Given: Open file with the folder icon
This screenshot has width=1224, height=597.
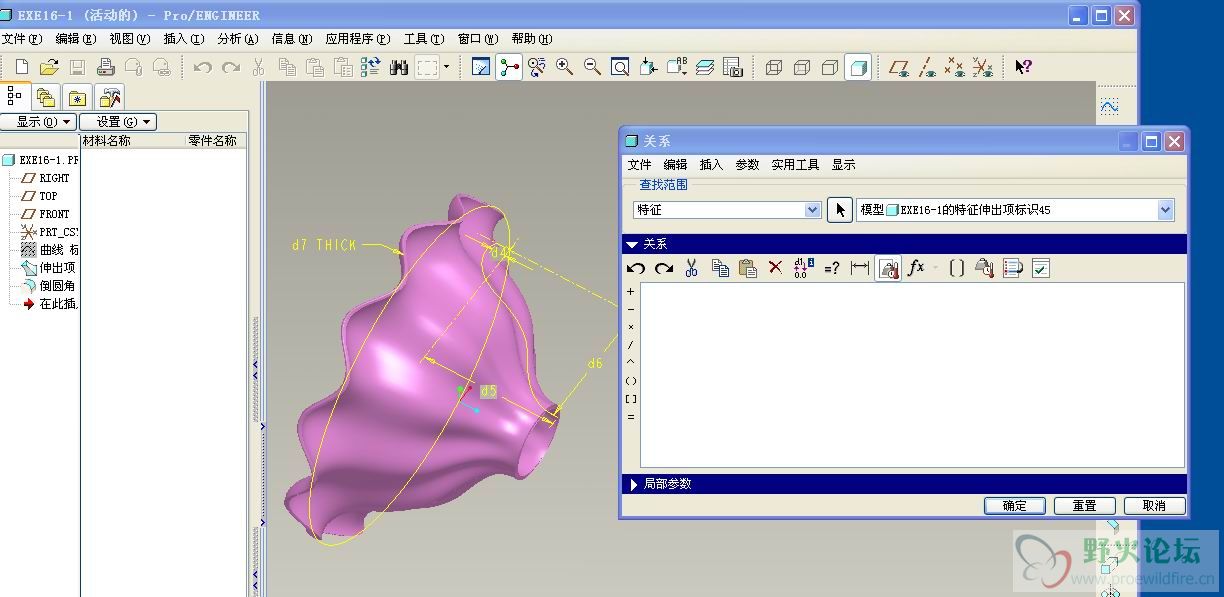Looking at the screenshot, I should 49,67.
